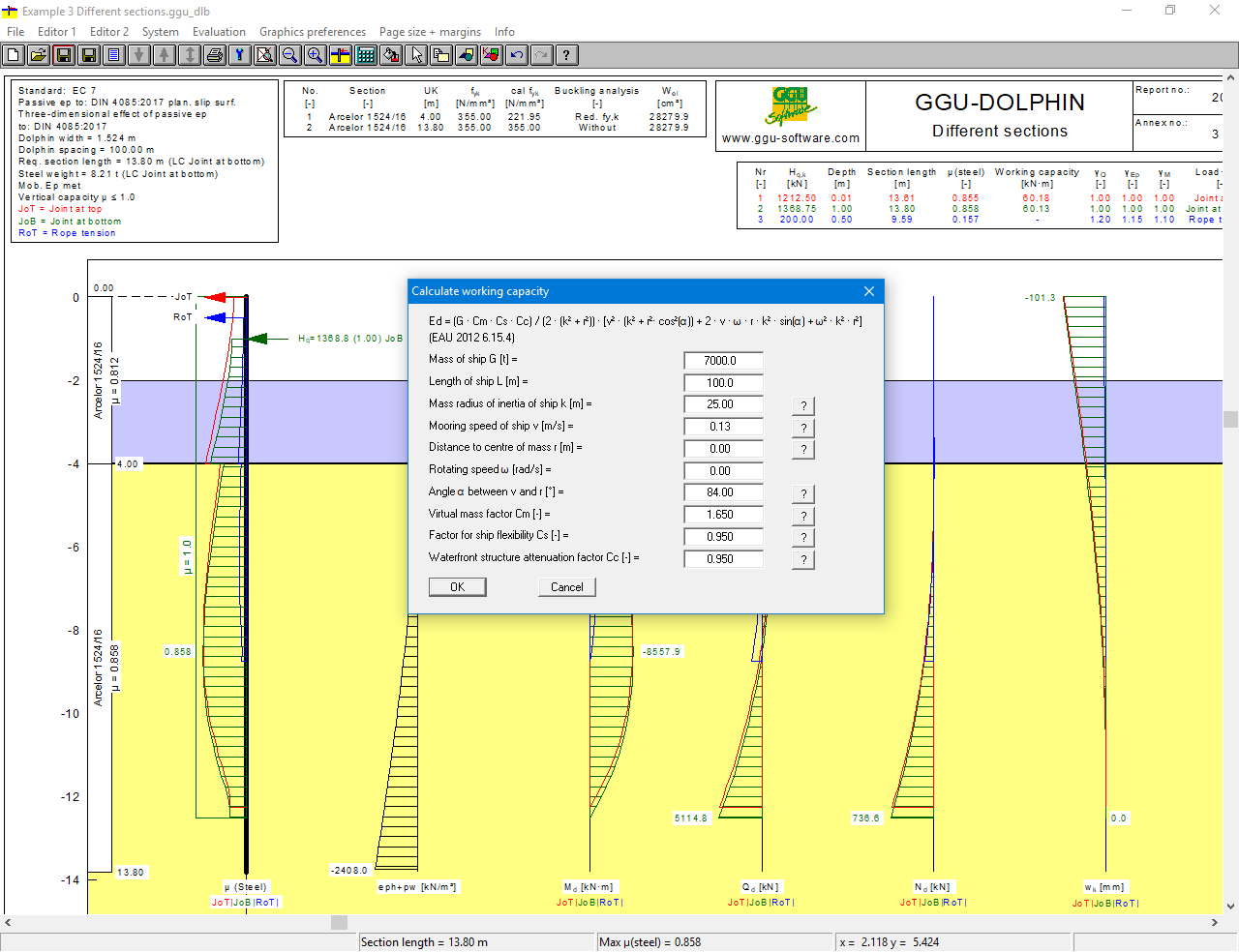Click the blue Undo arrow icon

(x=517, y=55)
